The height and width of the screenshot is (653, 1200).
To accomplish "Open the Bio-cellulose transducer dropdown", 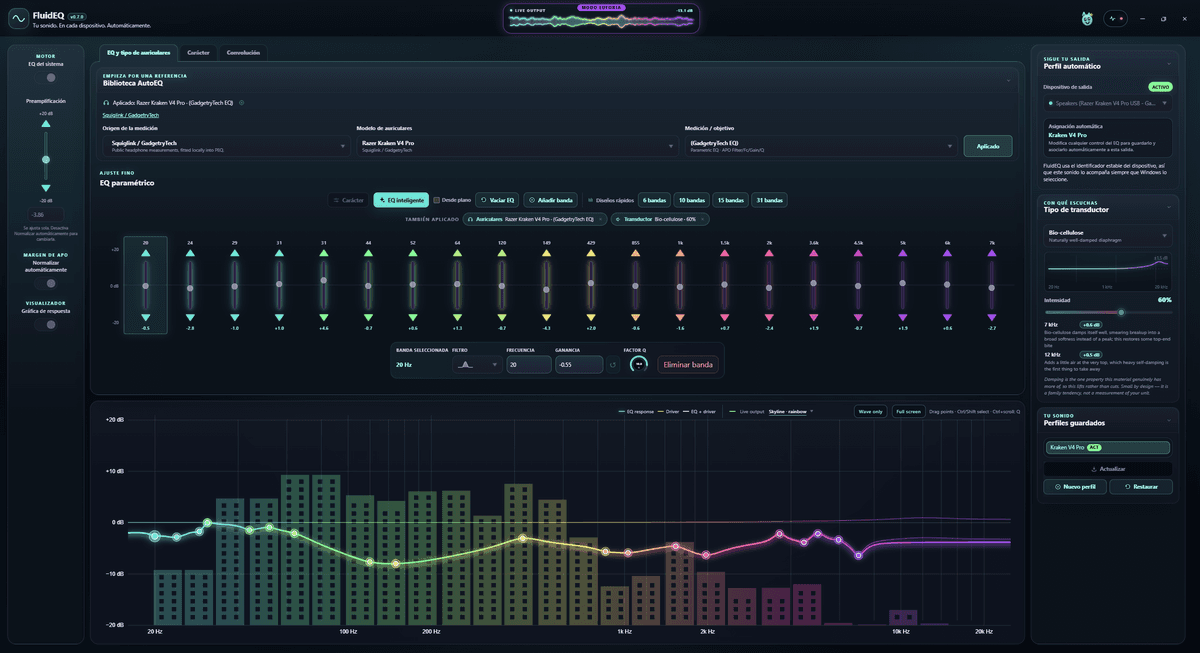I will pyautogui.click(x=1107, y=235).
